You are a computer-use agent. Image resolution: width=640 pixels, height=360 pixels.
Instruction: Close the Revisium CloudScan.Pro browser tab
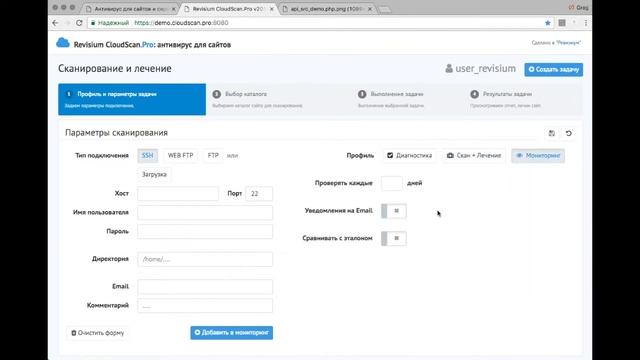pyautogui.click(x=271, y=9)
